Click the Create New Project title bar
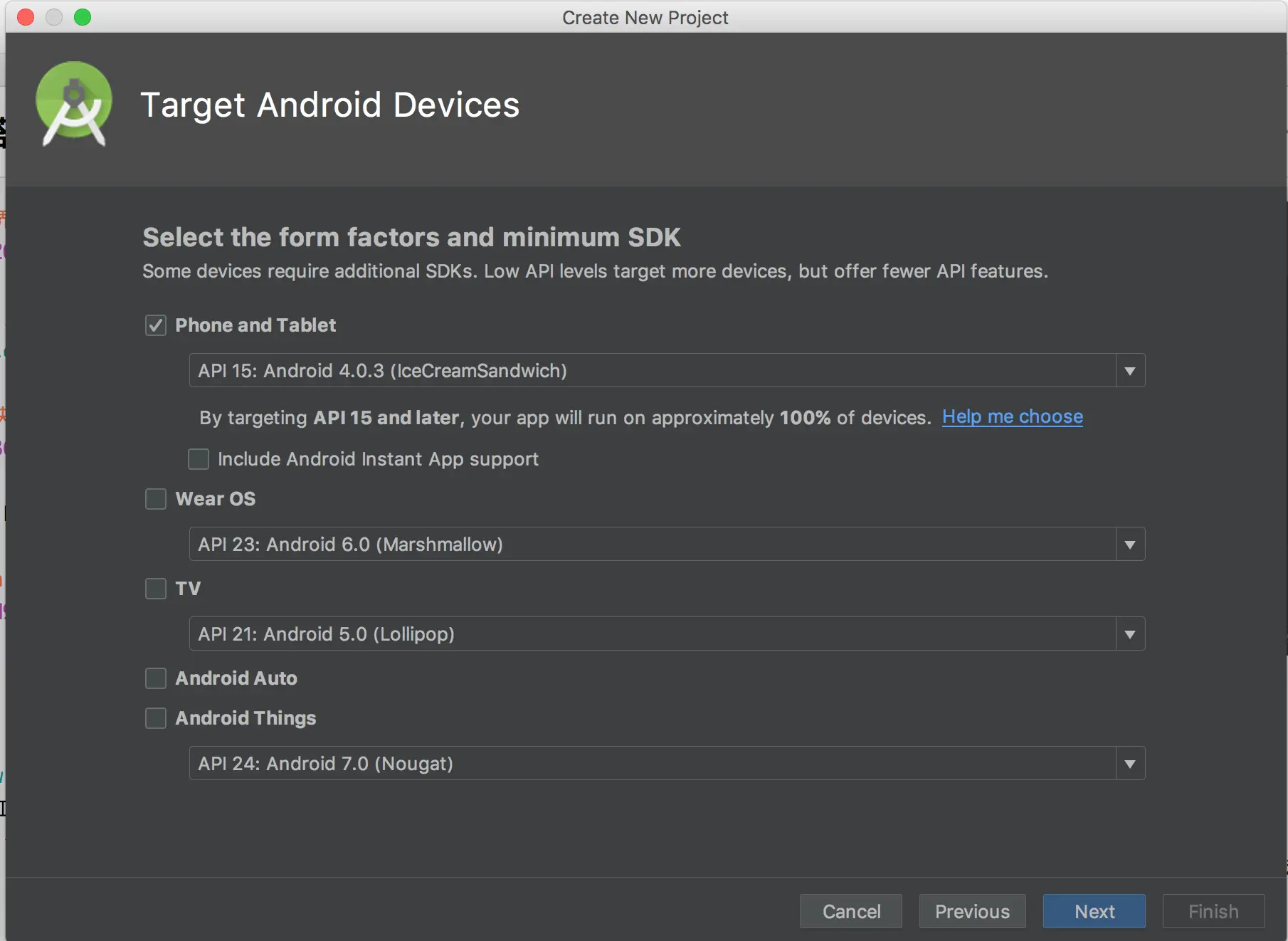 645,17
